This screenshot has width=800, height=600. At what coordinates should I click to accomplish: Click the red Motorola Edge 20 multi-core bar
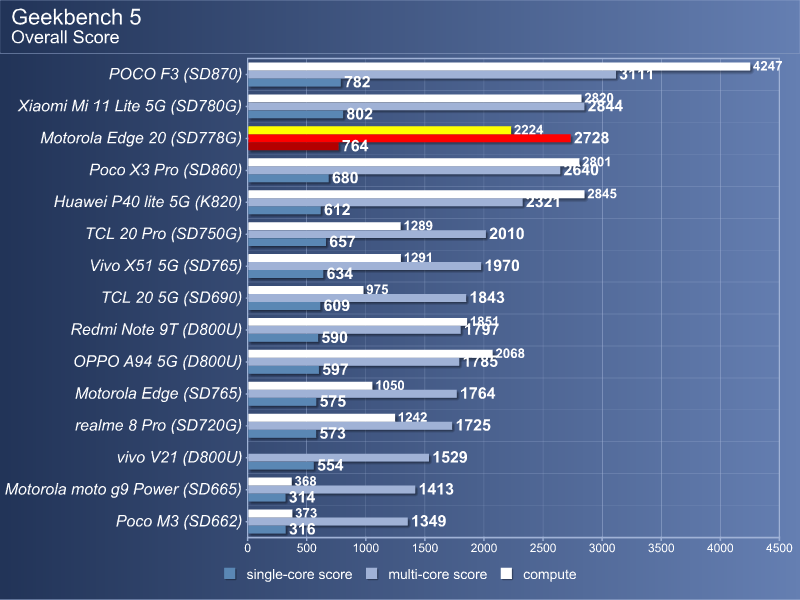click(409, 138)
